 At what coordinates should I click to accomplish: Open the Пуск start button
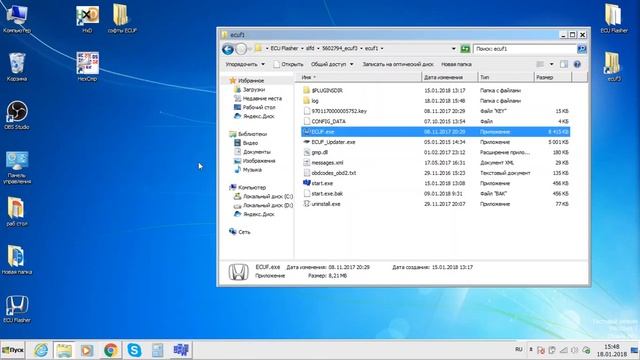(13, 350)
